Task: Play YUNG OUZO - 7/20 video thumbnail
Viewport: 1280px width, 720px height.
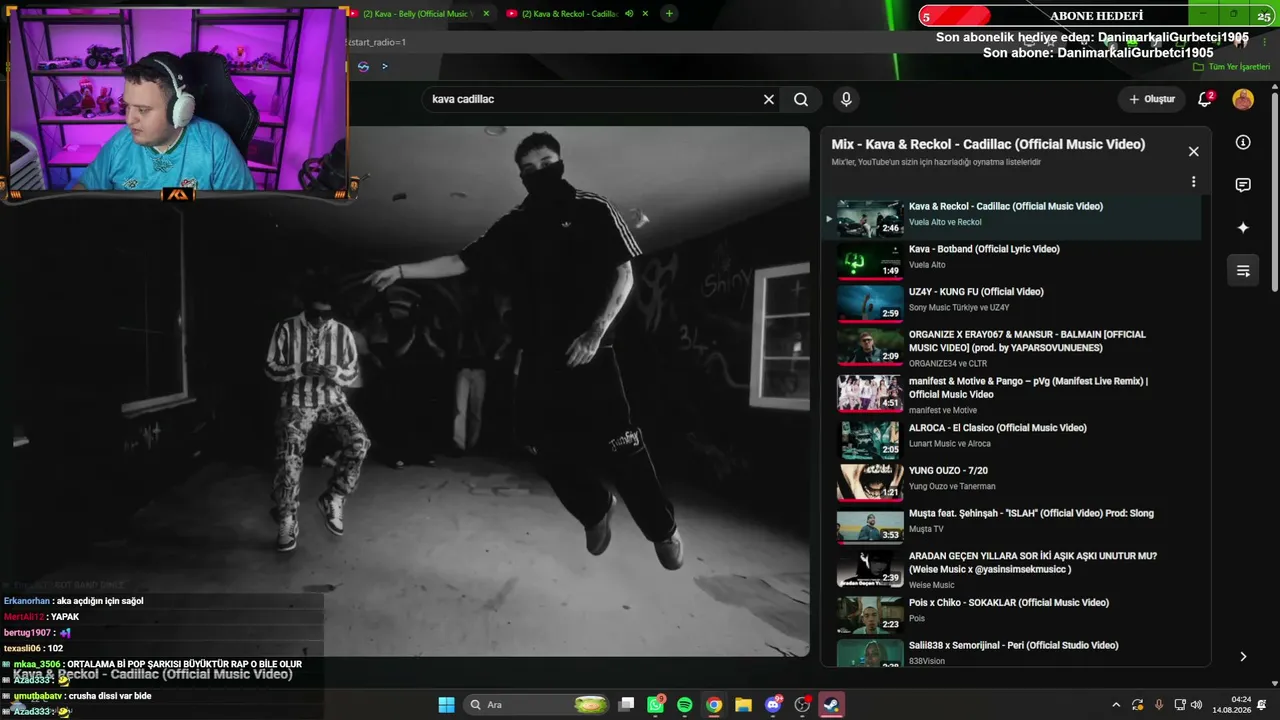Action: coord(870,482)
